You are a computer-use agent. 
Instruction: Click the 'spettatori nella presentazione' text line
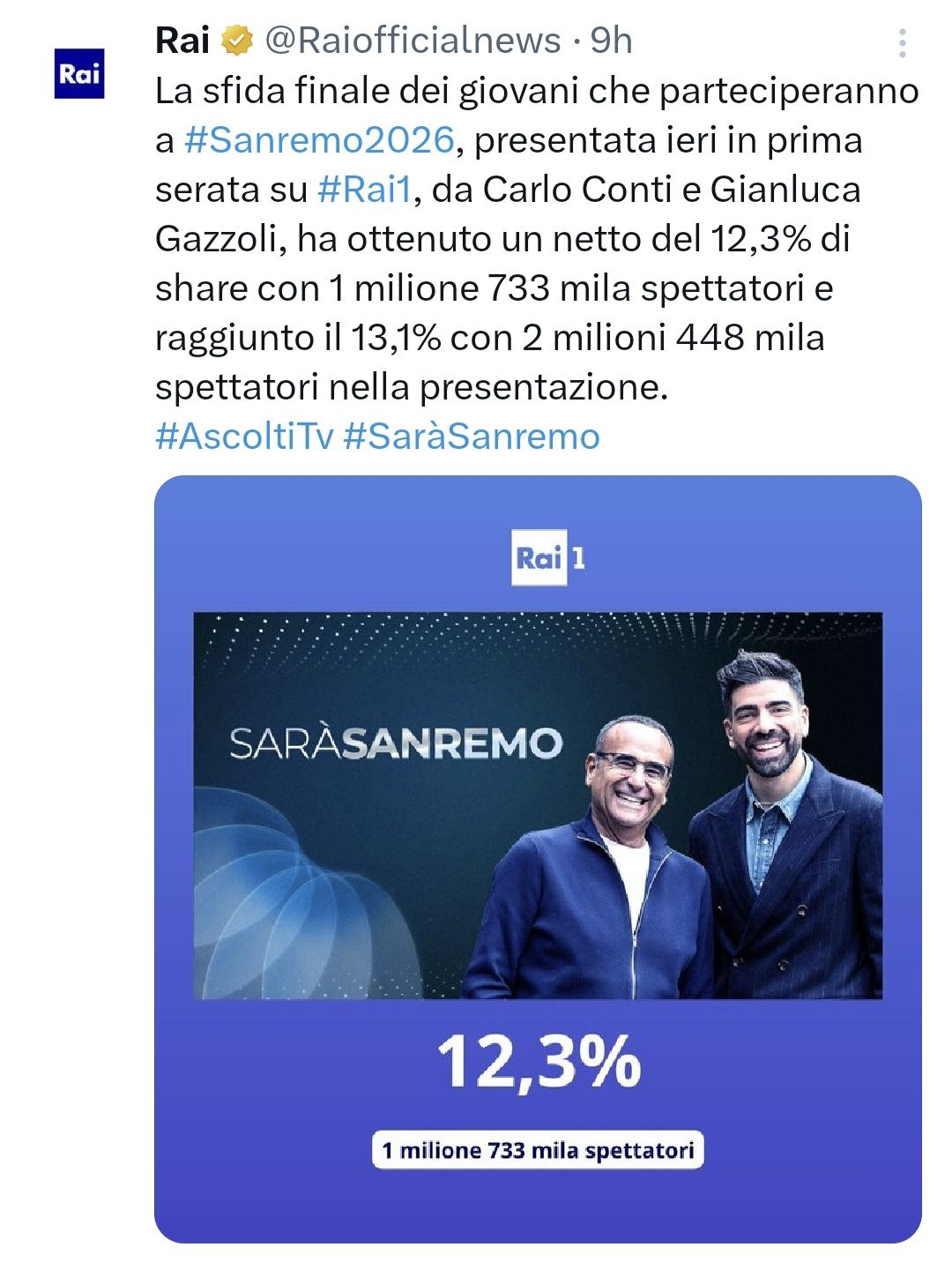412,387
